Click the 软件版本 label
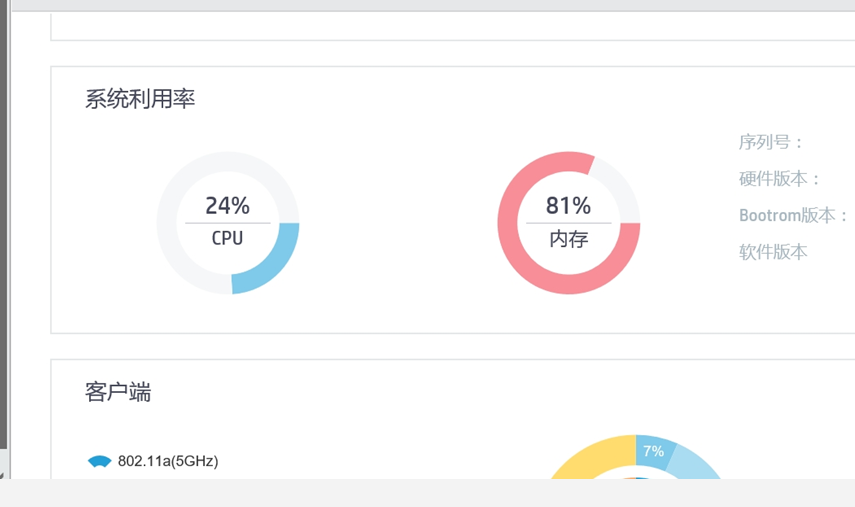 773,252
